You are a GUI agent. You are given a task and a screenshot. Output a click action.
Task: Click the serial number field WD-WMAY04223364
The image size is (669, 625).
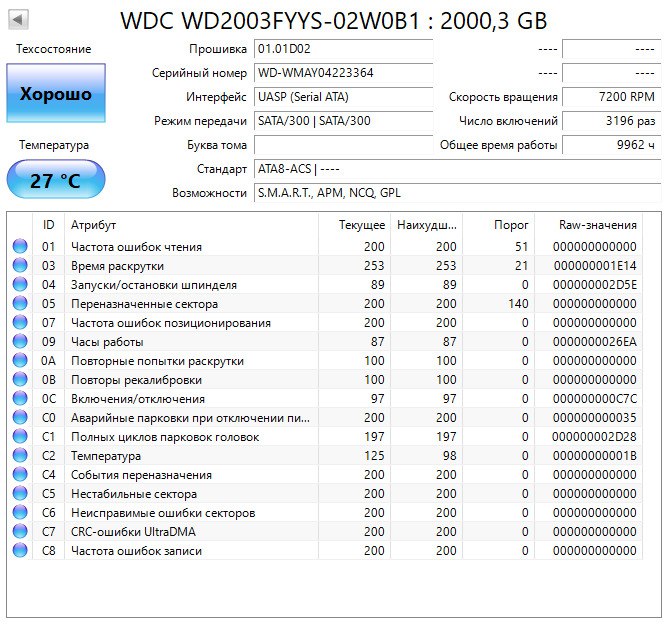click(x=343, y=73)
